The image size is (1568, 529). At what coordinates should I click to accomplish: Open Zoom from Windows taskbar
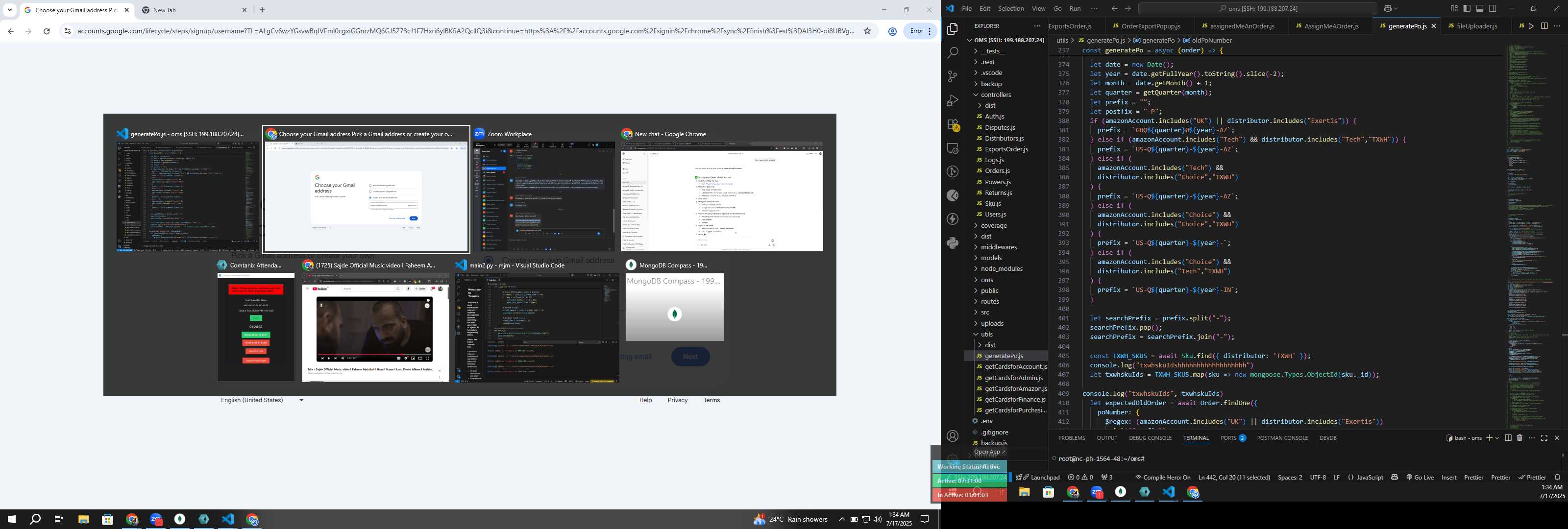click(156, 519)
